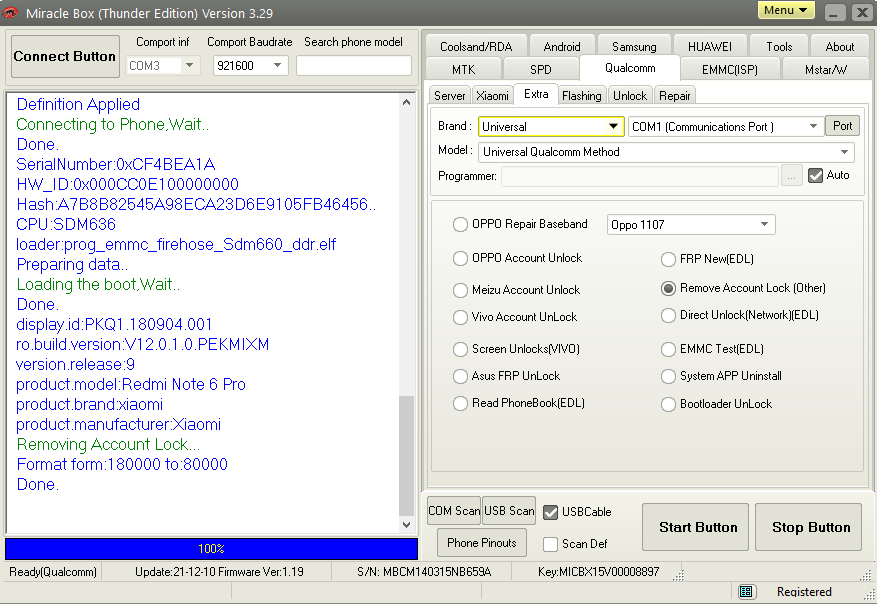Switch to the Mstar/W tab
877x604 pixels.
coord(826,69)
